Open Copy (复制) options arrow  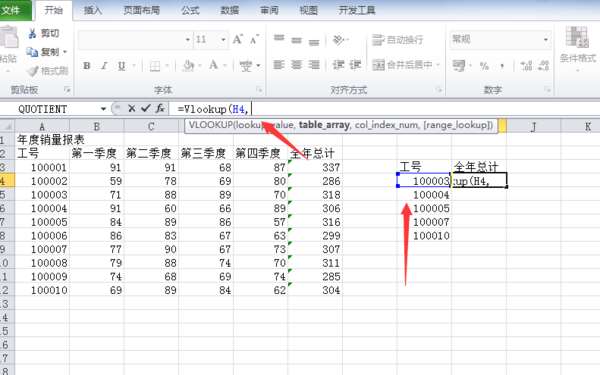(65, 52)
